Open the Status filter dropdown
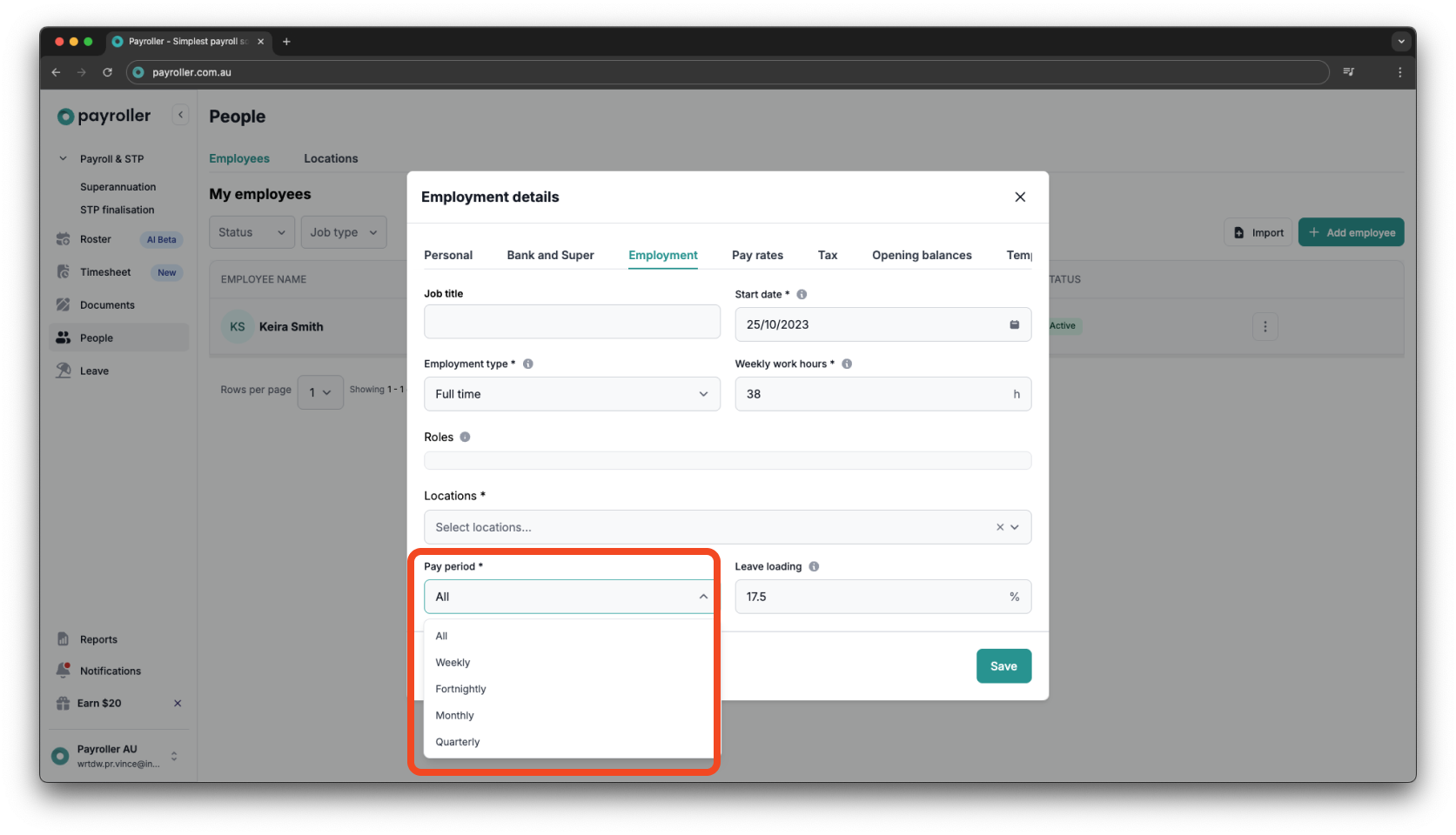 [251, 232]
